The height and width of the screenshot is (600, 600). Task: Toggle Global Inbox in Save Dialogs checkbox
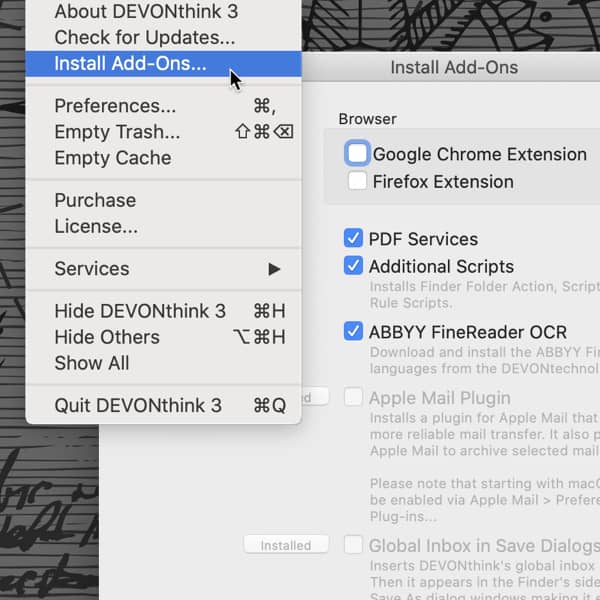[x=353, y=545]
